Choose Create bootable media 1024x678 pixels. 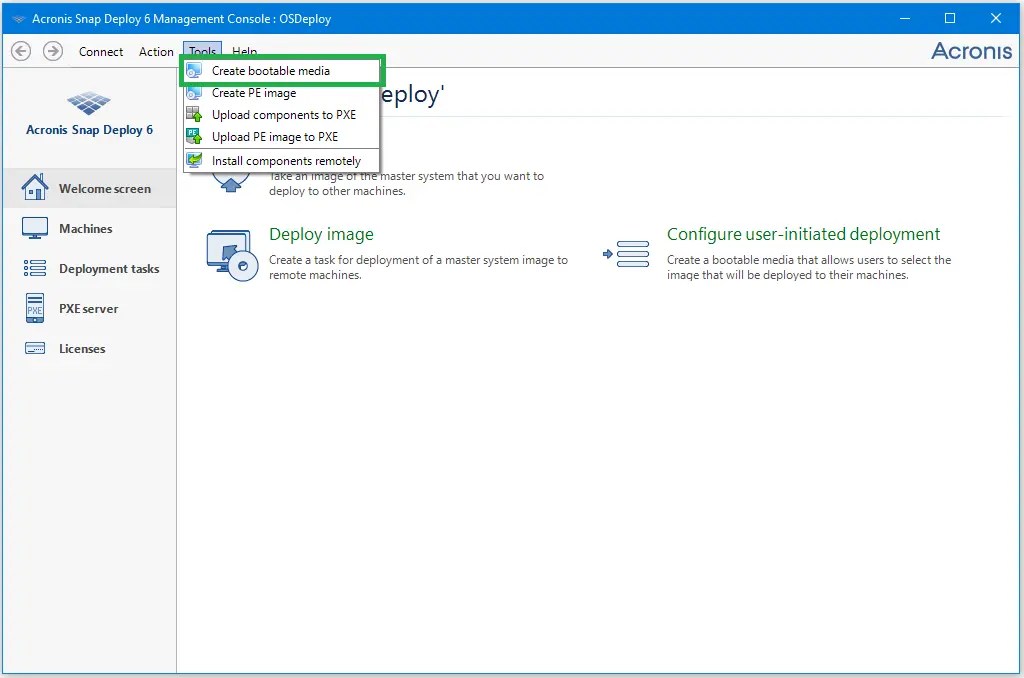281,71
